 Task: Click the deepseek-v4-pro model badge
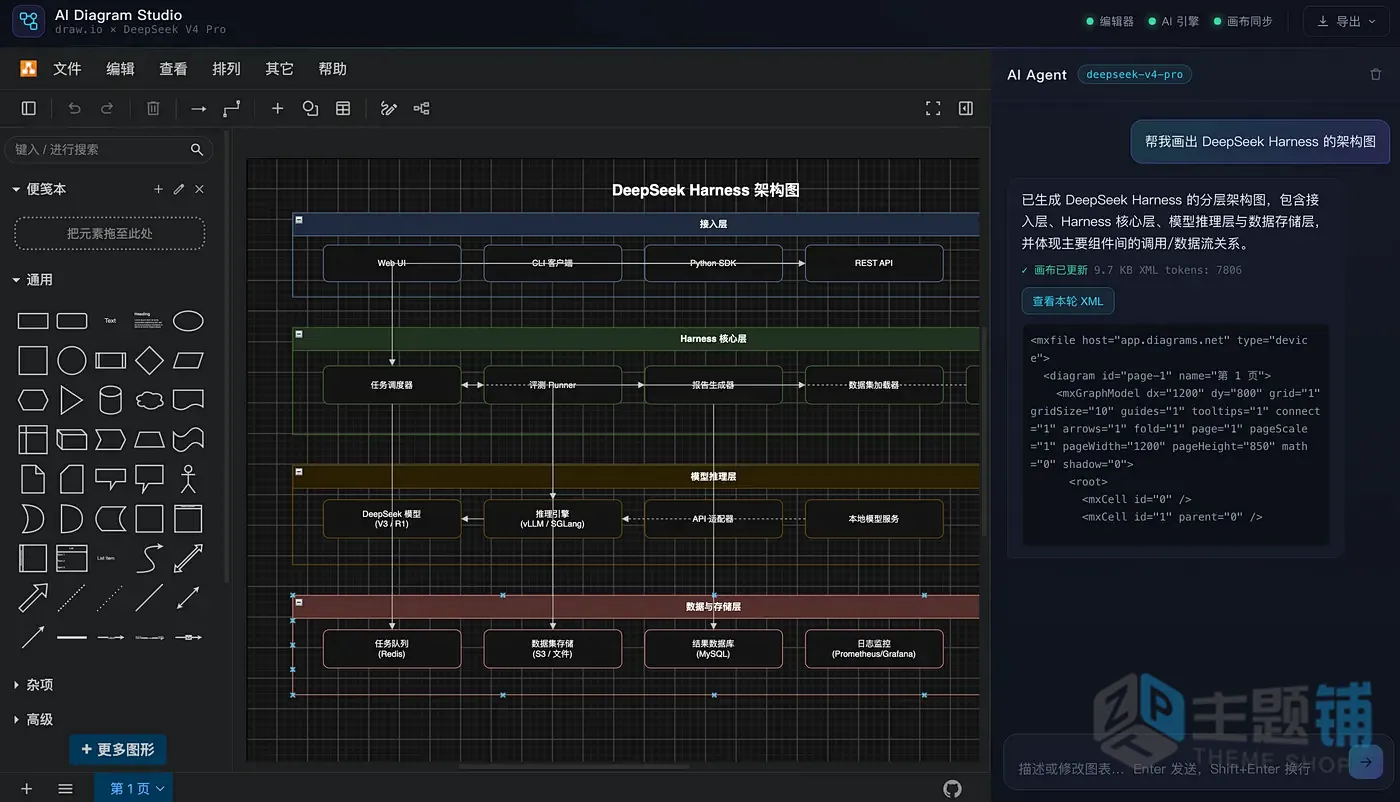(x=1135, y=74)
